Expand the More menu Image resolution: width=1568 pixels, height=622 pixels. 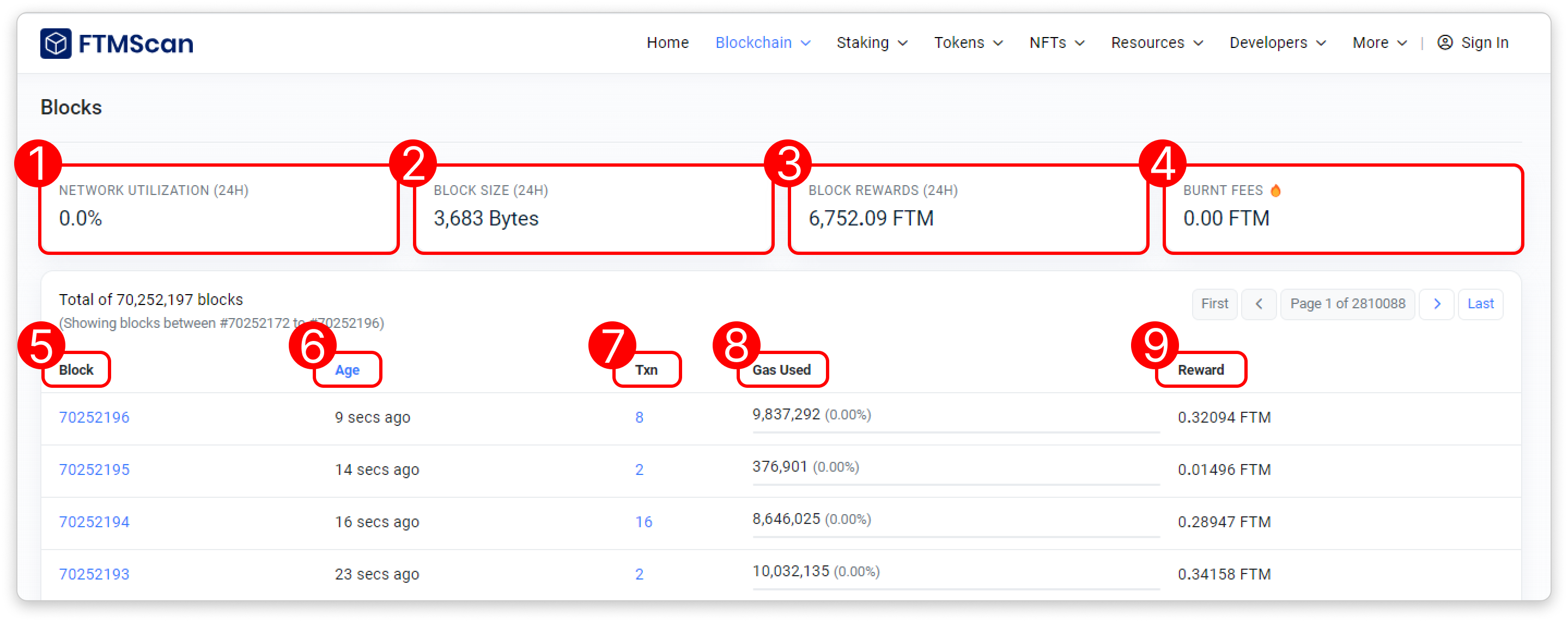(1379, 42)
